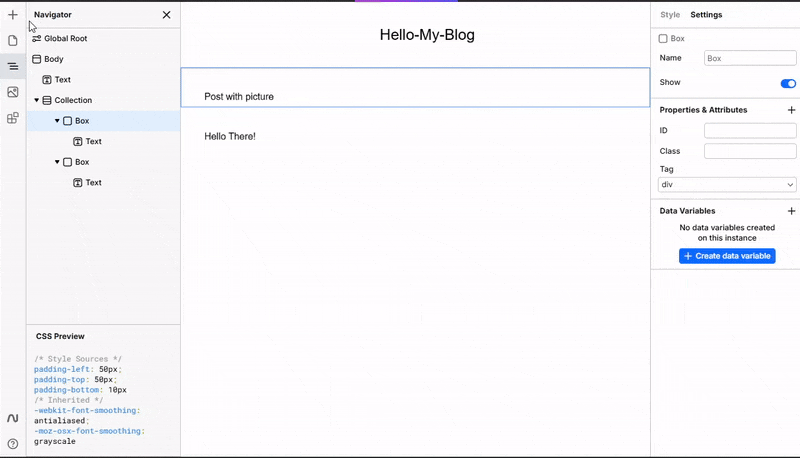The image size is (800, 458).
Task: Click the Class input field
Action: coord(750,151)
